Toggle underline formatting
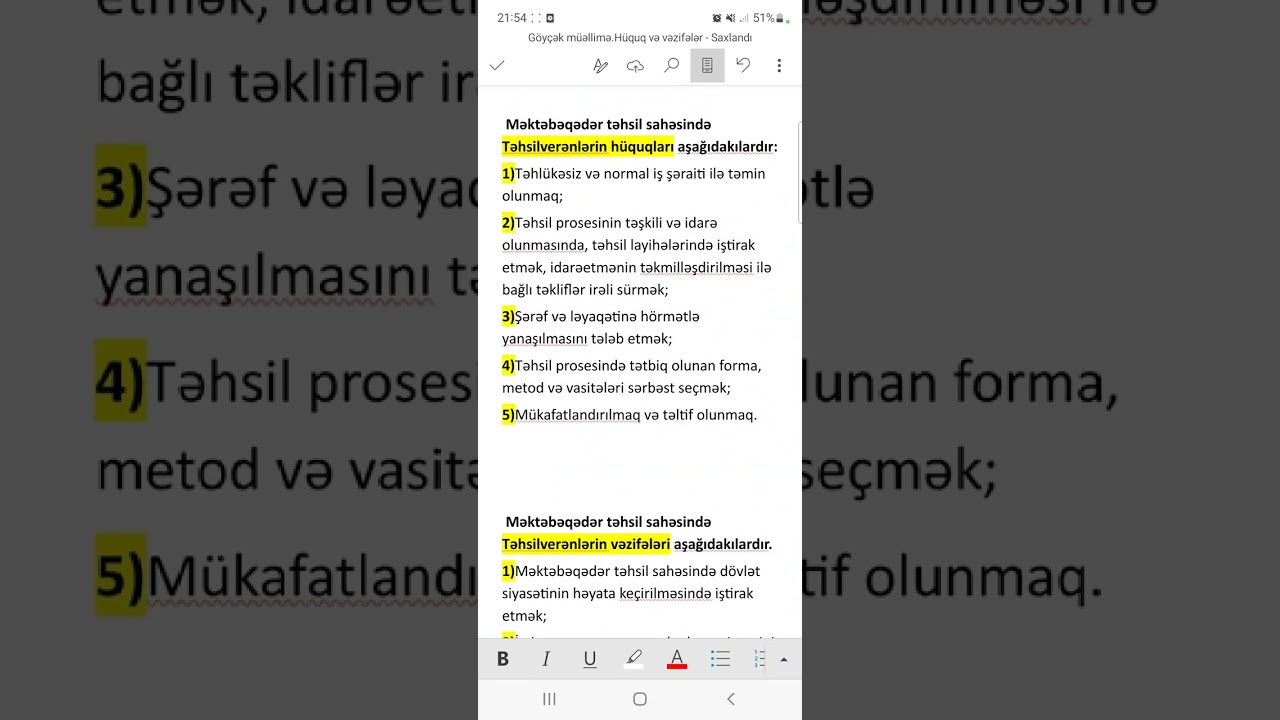1280x720 pixels. [x=590, y=659]
